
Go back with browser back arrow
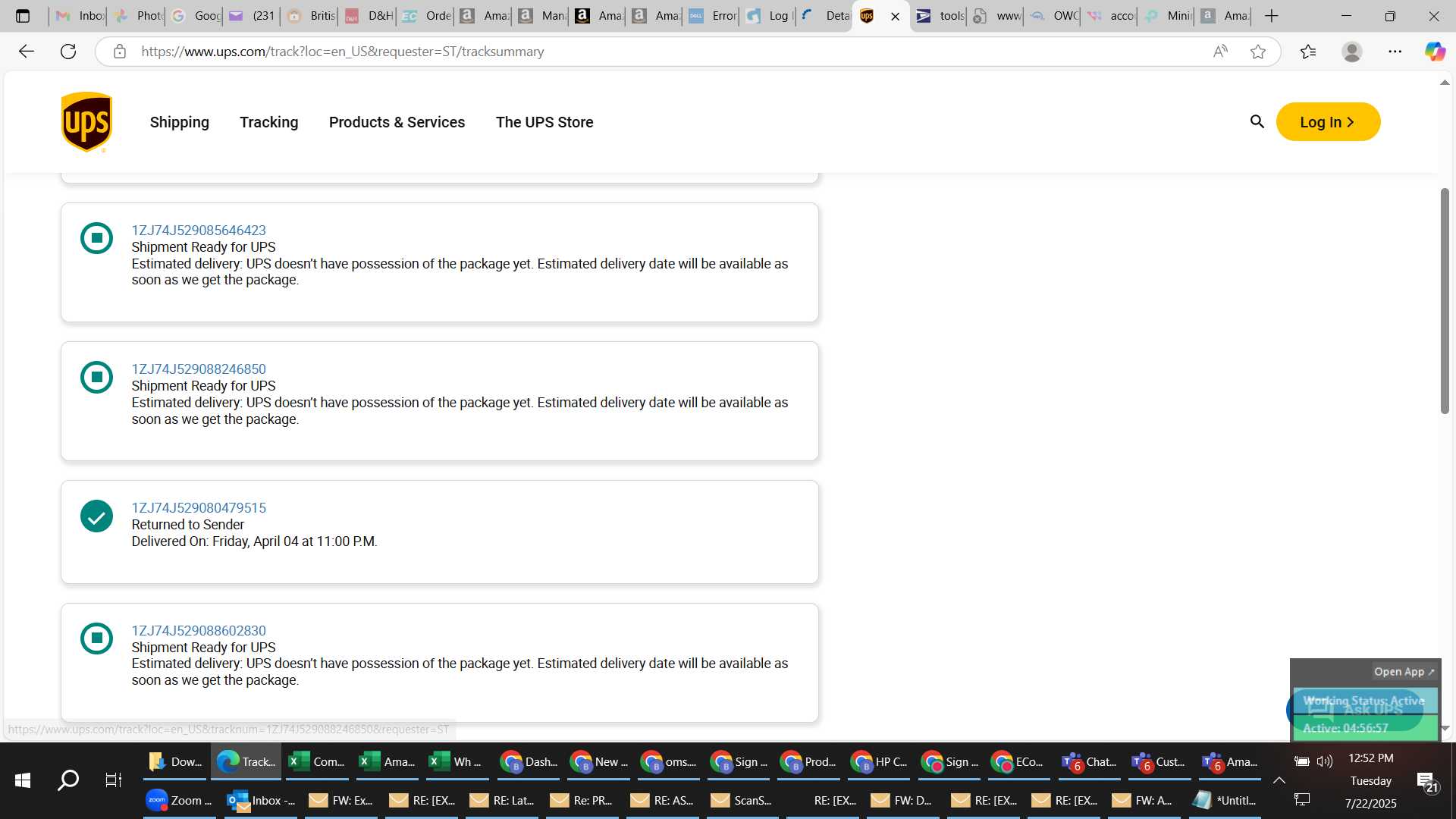point(27,52)
